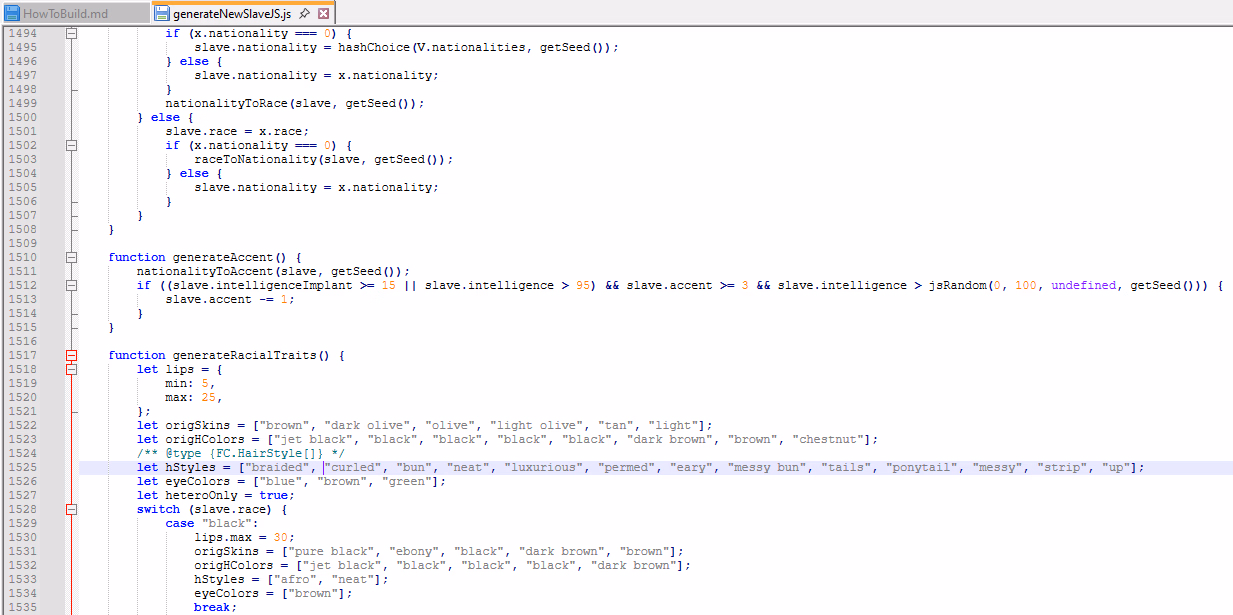Click the "undefined" keyword on line 1512
The width and height of the screenshot is (1233, 615).
tap(1083, 285)
